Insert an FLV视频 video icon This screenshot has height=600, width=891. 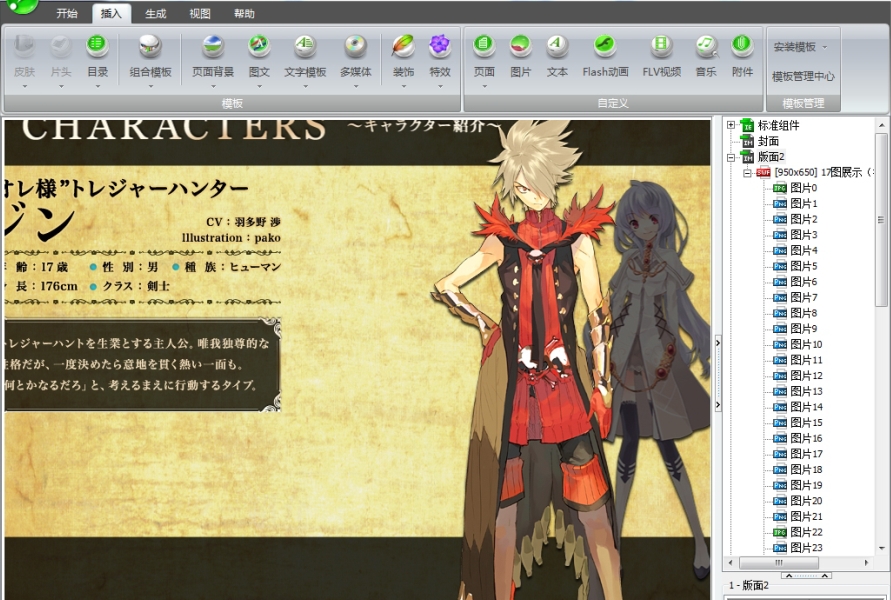point(661,45)
